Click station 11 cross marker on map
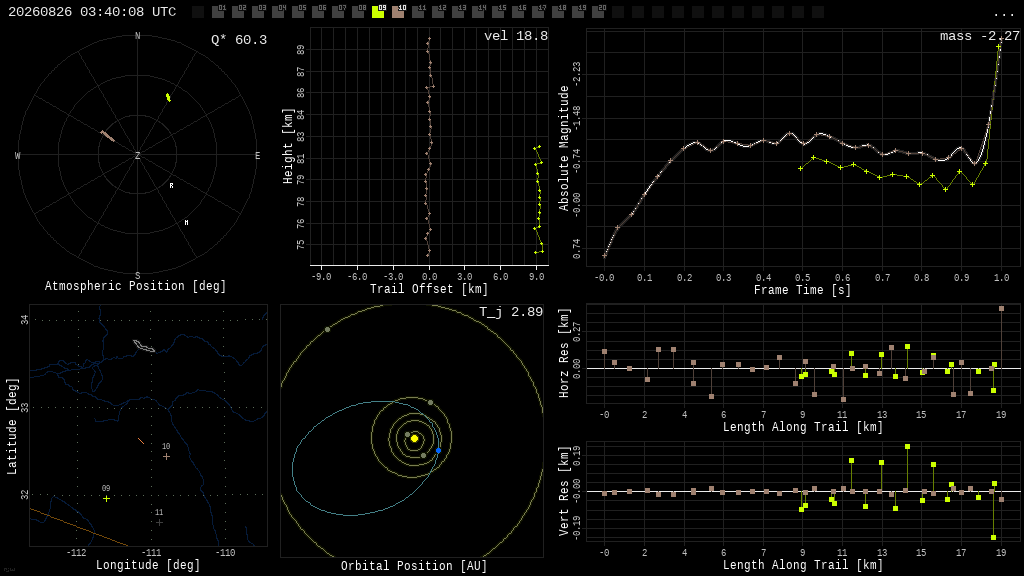Screen dimensions: 1024x576 (x=159, y=522)
